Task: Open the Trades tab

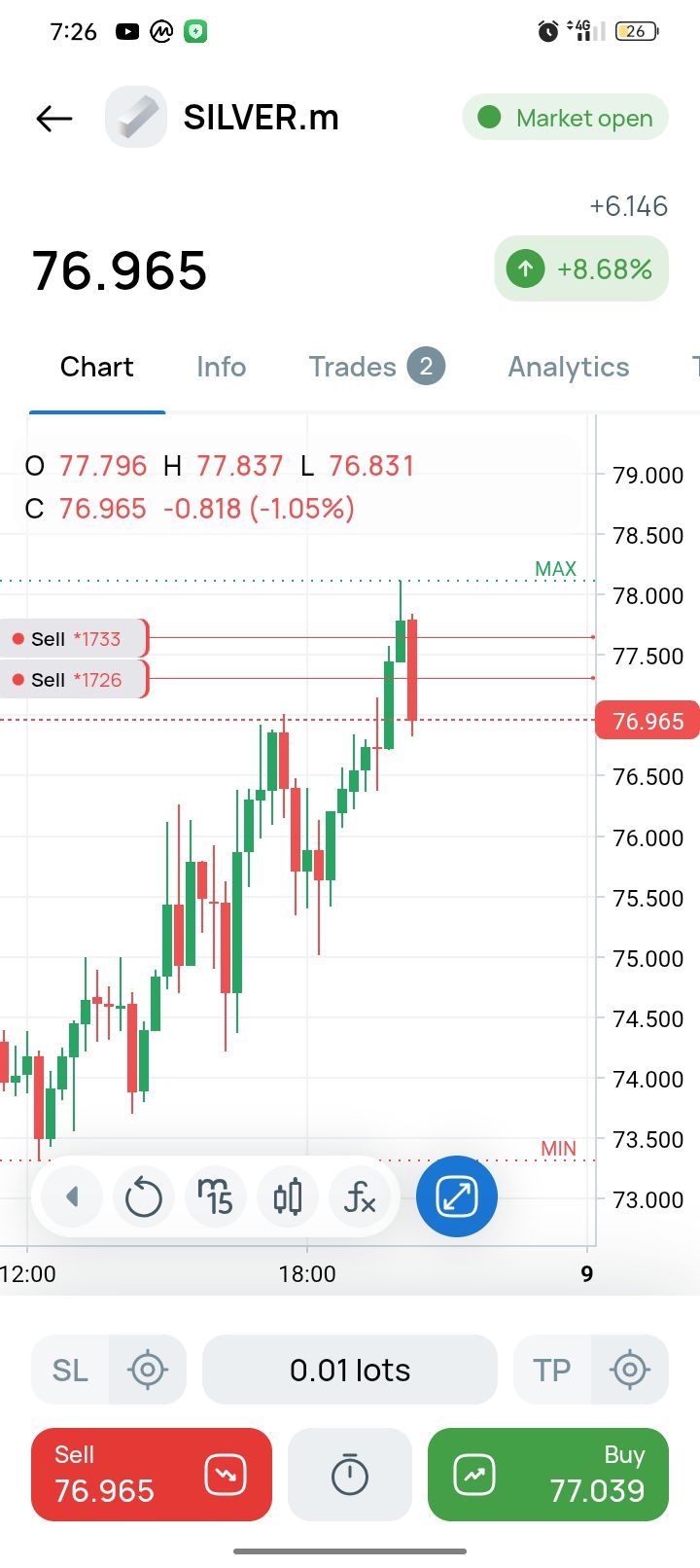Action: tap(376, 367)
